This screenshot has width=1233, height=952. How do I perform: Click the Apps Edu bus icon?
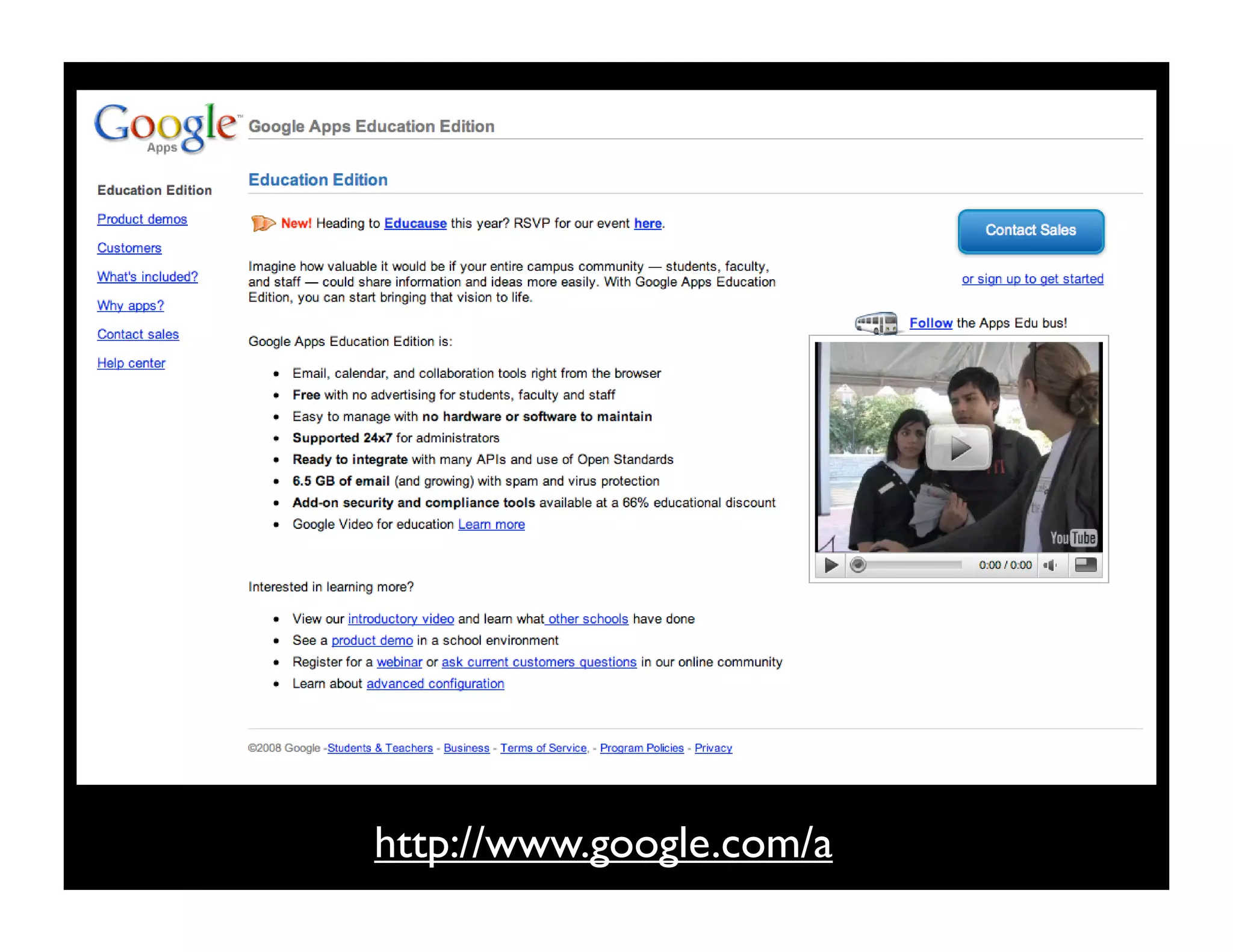pyautogui.click(x=877, y=323)
